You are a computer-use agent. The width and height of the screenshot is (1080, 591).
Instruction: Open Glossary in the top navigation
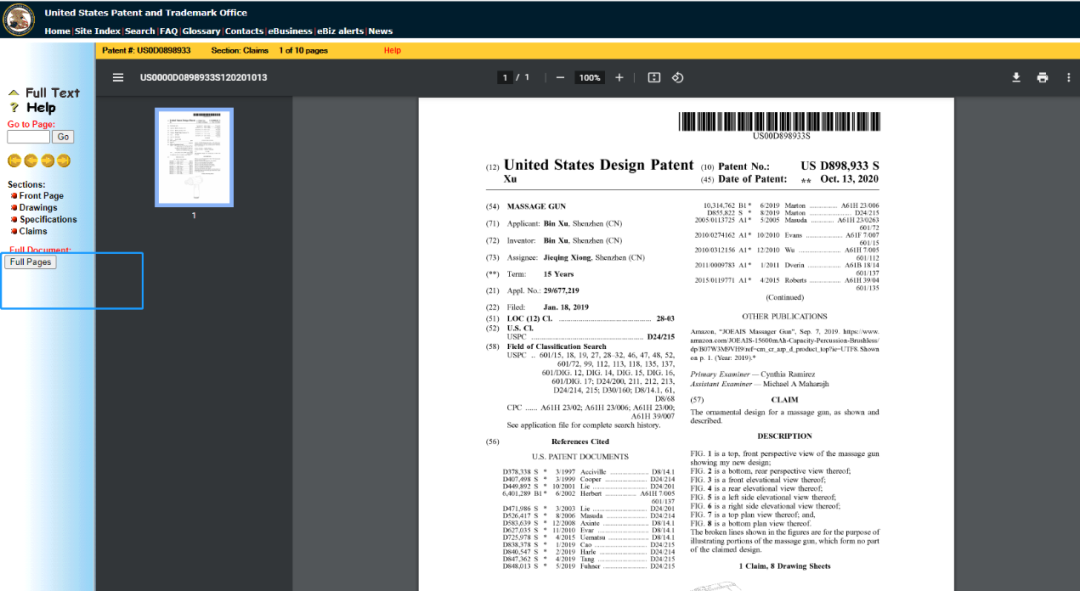point(201,31)
